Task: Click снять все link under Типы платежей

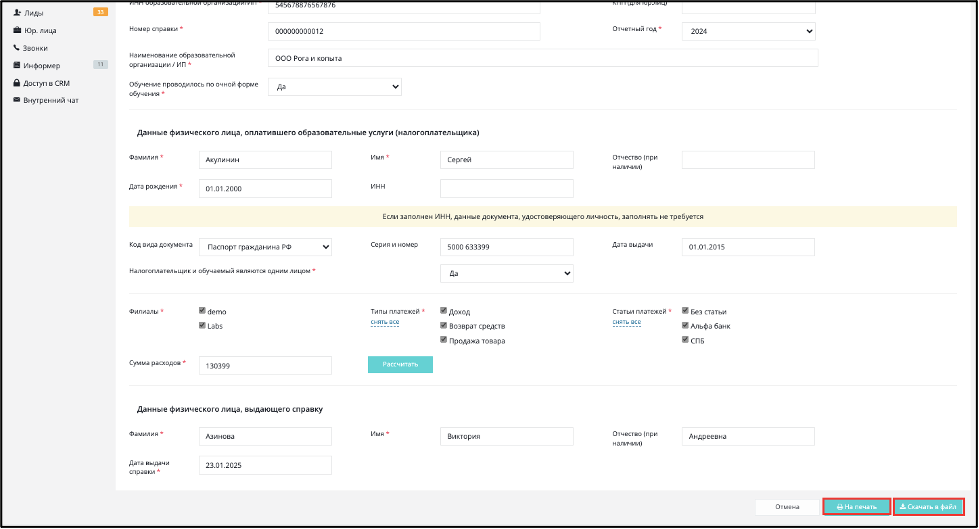Action: [x=385, y=322]
